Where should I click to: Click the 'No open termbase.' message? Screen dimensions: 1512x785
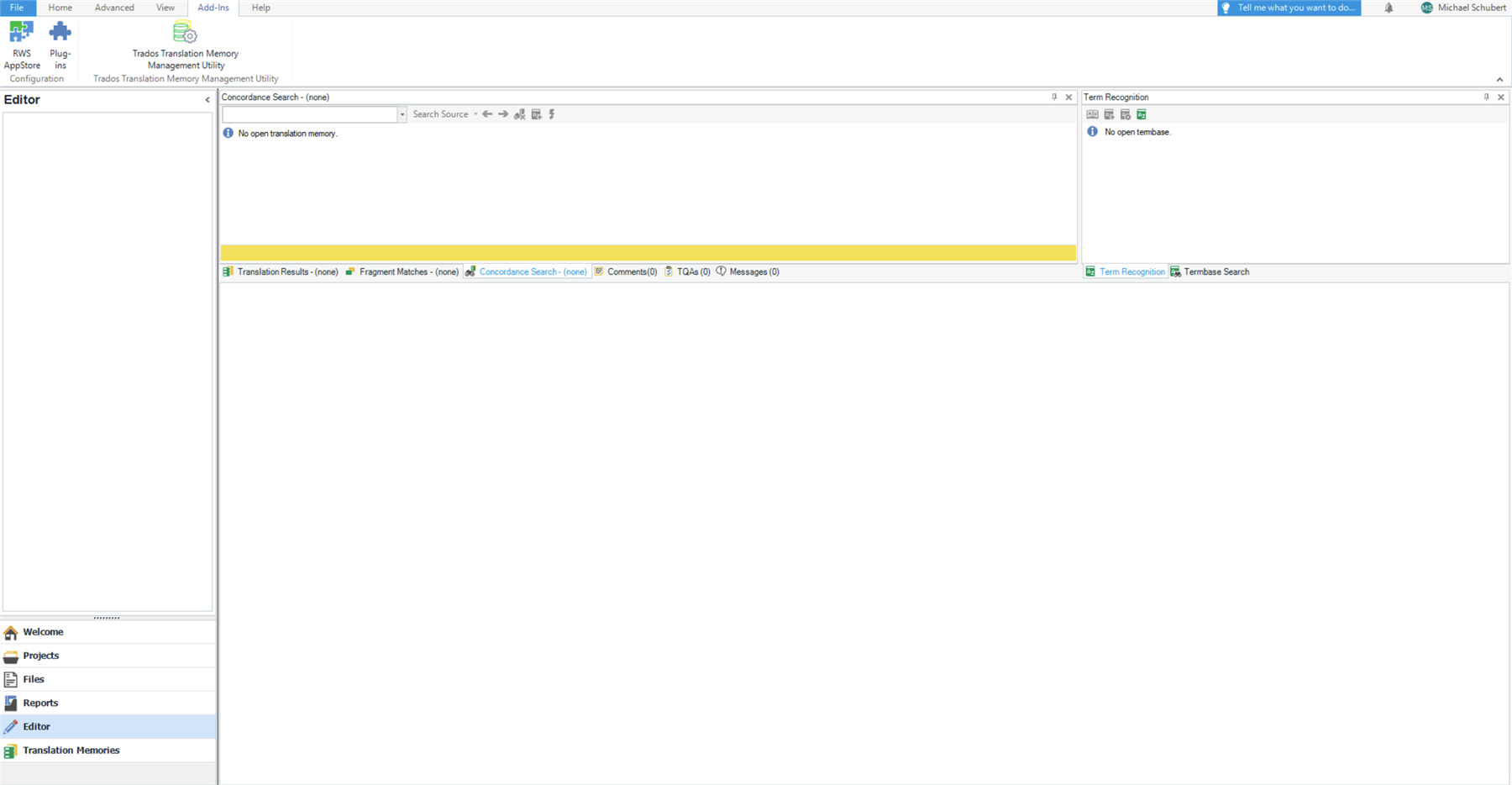1137,132
